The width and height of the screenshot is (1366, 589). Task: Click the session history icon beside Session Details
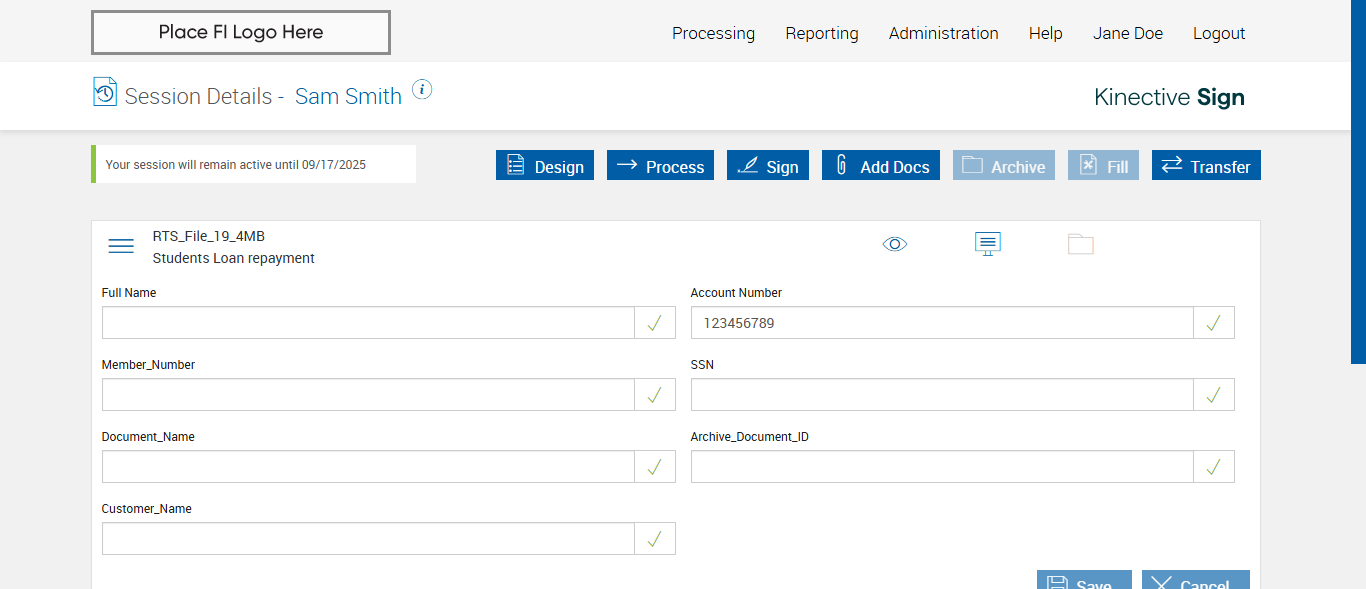104,92
